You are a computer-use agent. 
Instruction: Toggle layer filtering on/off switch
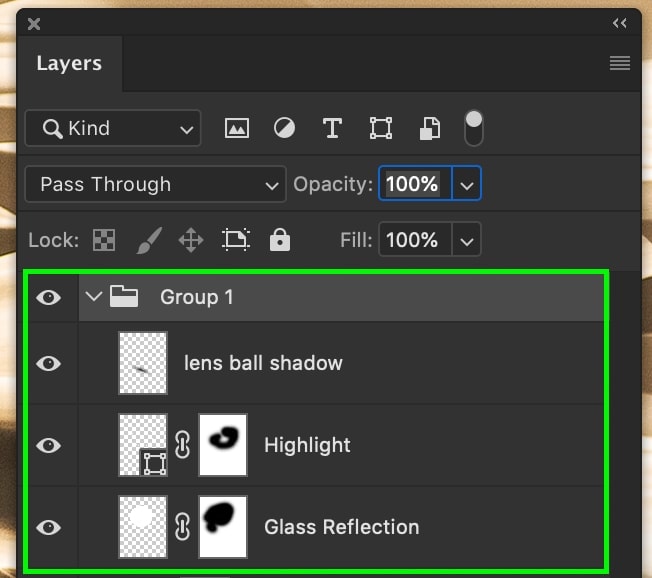(x=474, y=126)
